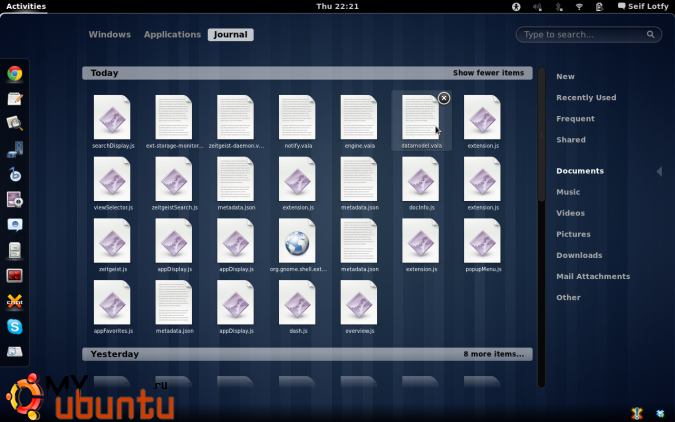Filter journal by New
675x422 pixels.
tap(565, 76)
